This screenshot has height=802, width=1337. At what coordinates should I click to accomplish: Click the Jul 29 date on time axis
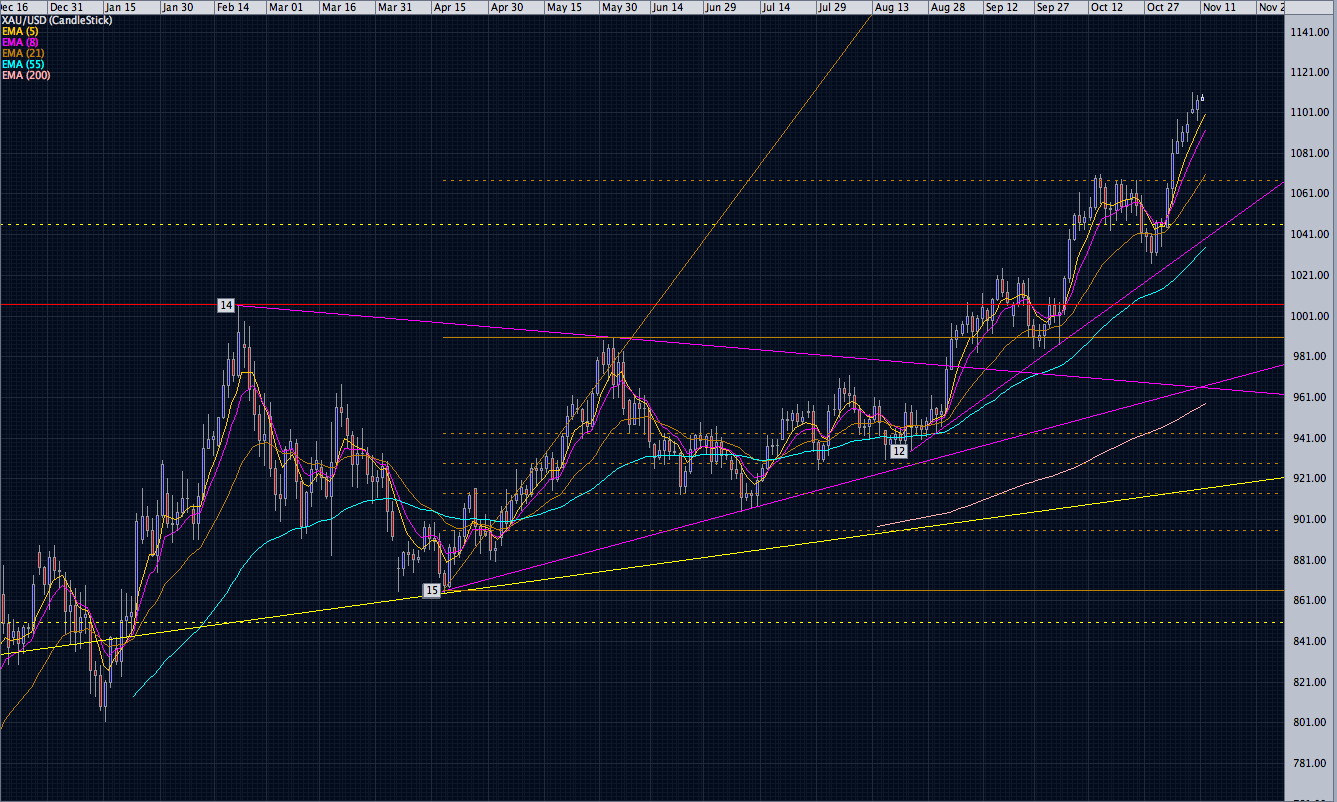(831, 7)
